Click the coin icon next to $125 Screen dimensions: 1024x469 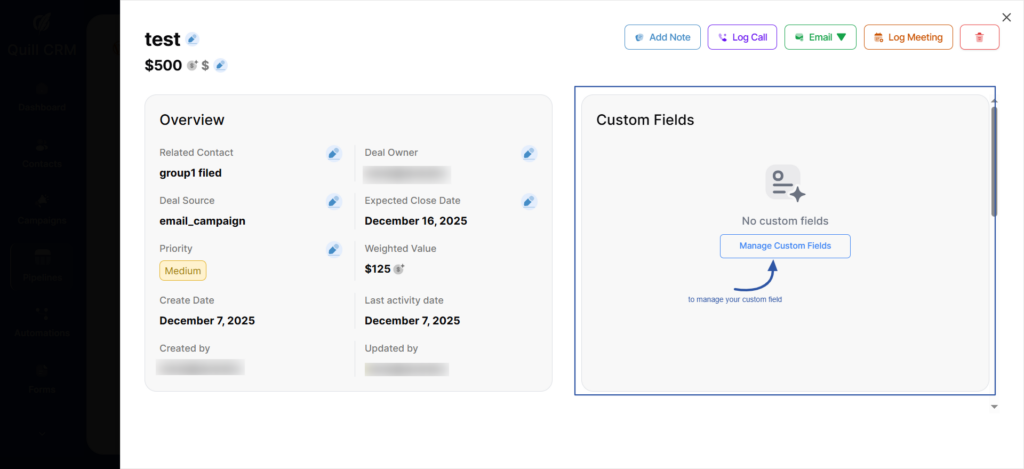tap(399, 269)
